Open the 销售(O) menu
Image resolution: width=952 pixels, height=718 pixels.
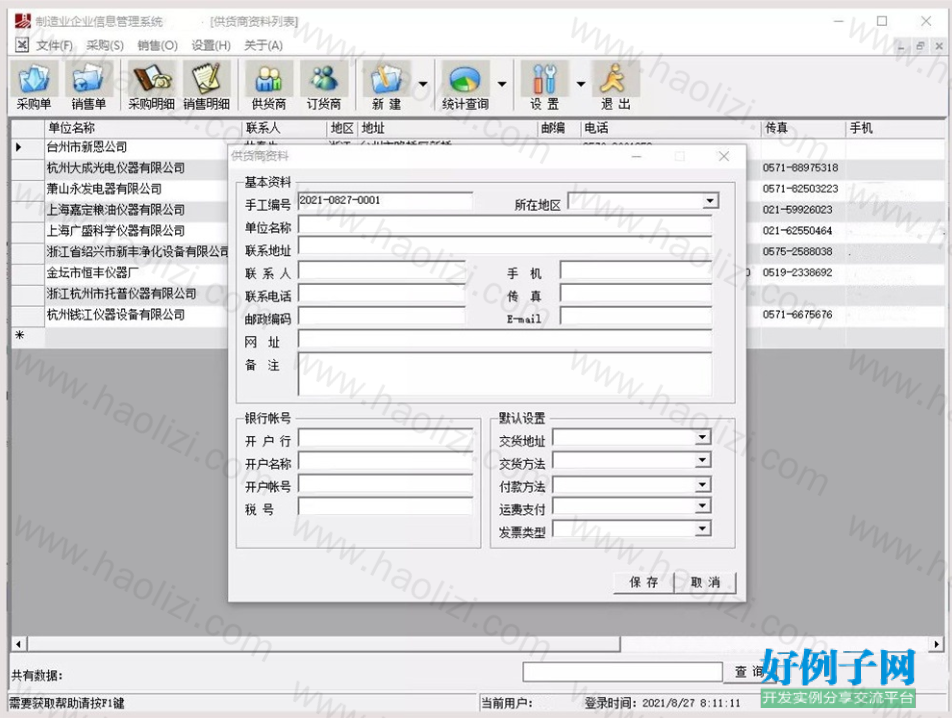(x=157, y=46)
